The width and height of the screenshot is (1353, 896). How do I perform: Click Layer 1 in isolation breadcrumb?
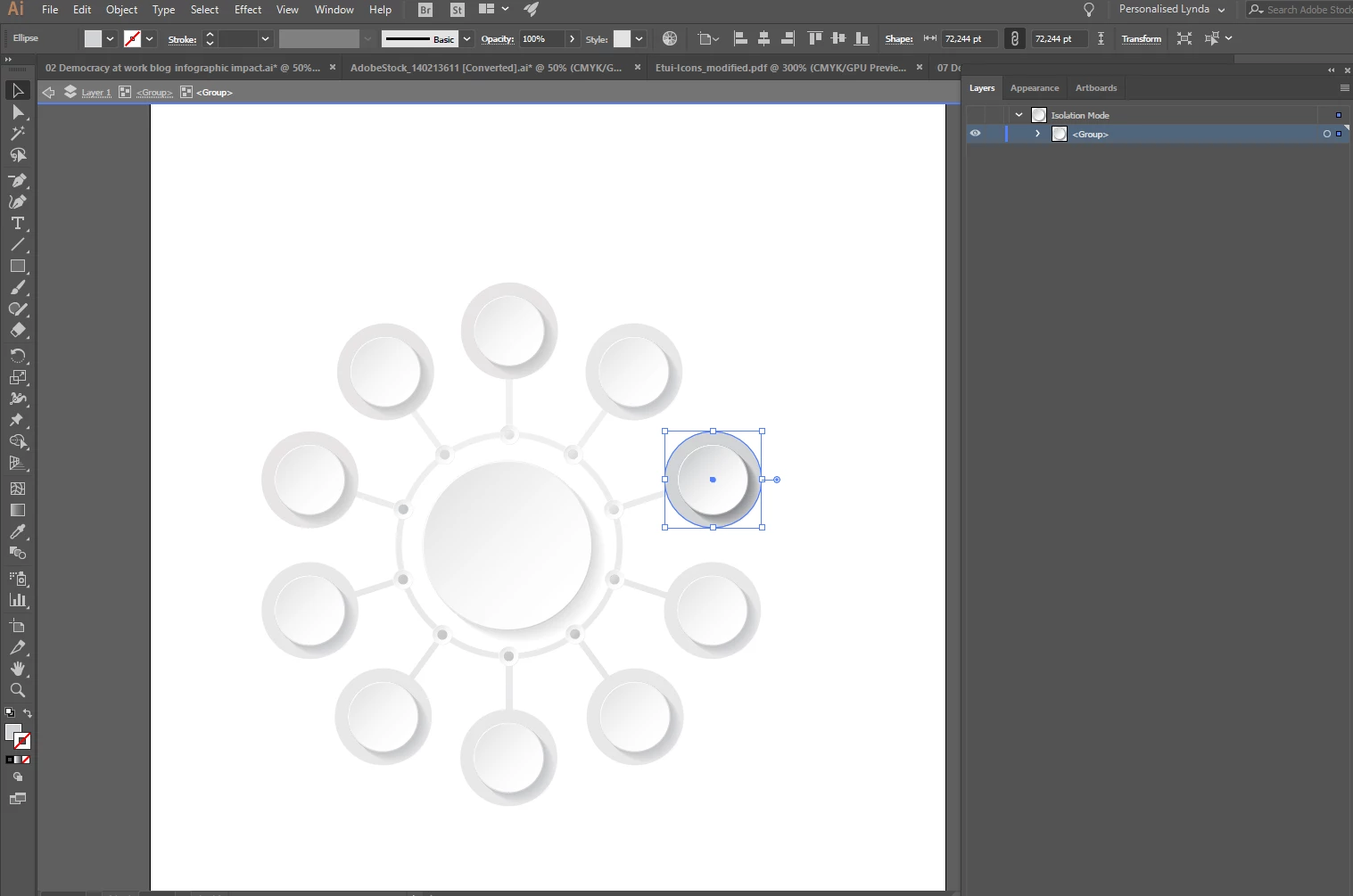96,93
